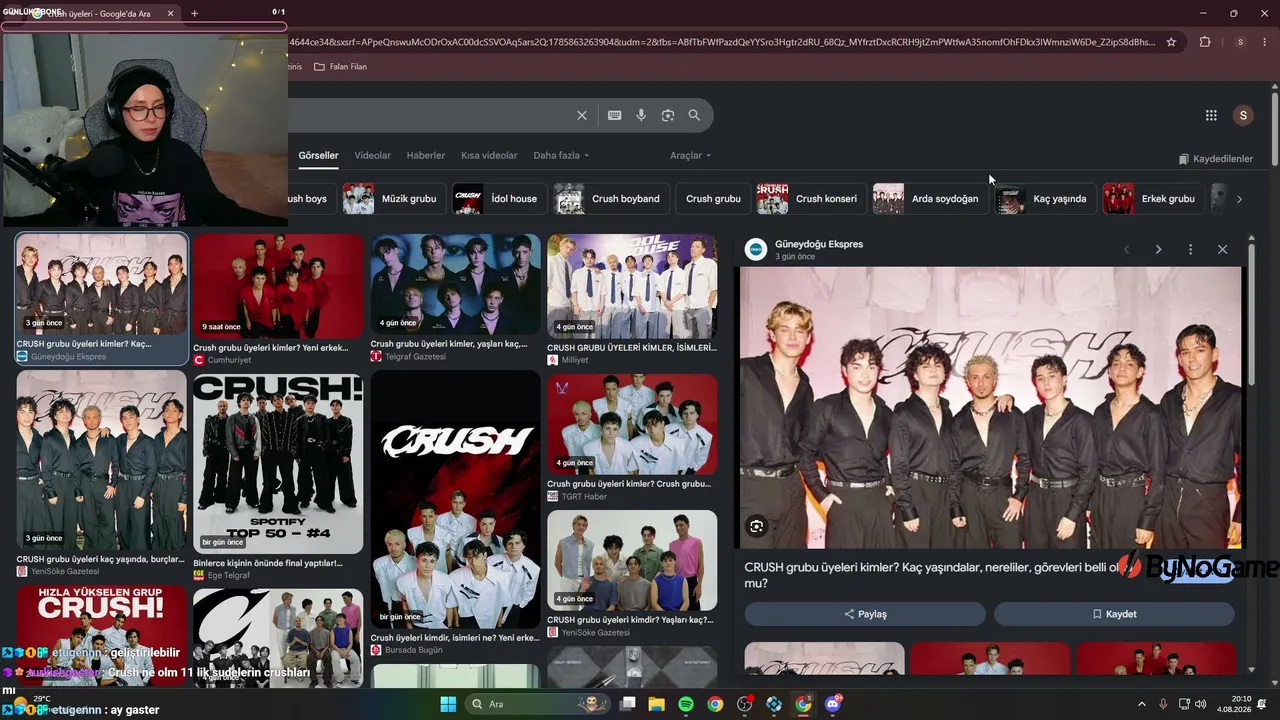Open the Windows Start menu
1280x720 pixels.
pyautogui.click(x=448, y=704)
